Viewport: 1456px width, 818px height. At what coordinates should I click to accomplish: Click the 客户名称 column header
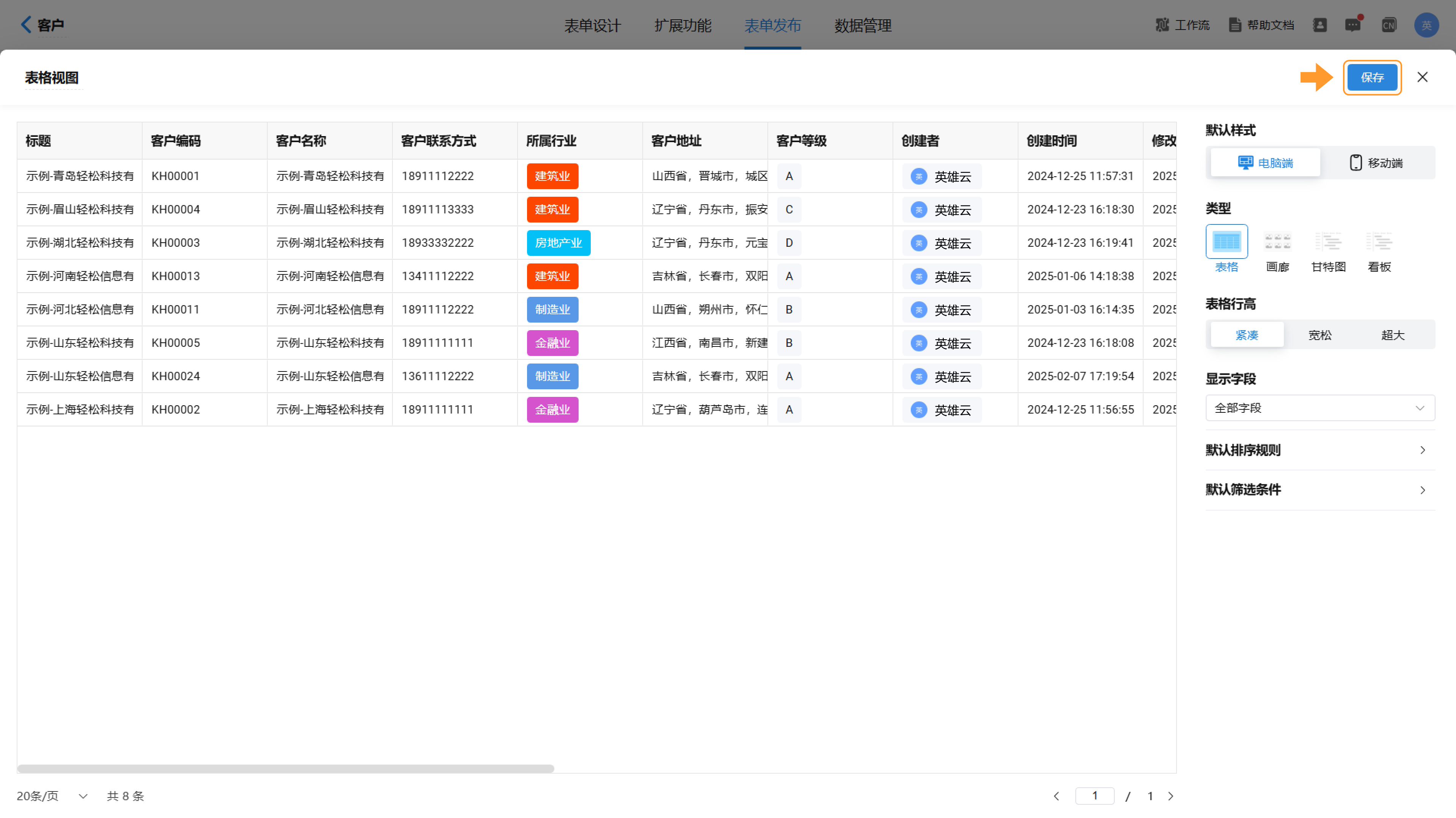pyautogui.click(x=329, y=141)
